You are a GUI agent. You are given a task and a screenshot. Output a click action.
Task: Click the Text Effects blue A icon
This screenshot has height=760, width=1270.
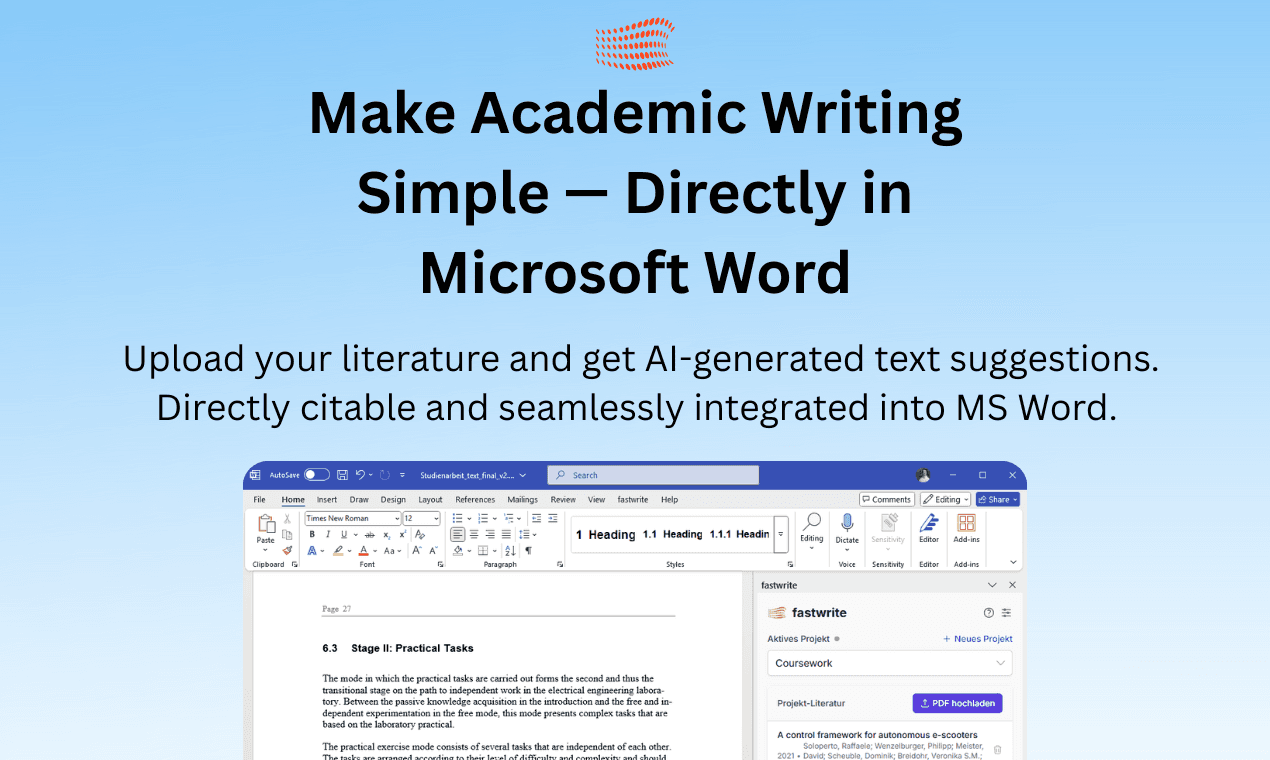[312, 551]
